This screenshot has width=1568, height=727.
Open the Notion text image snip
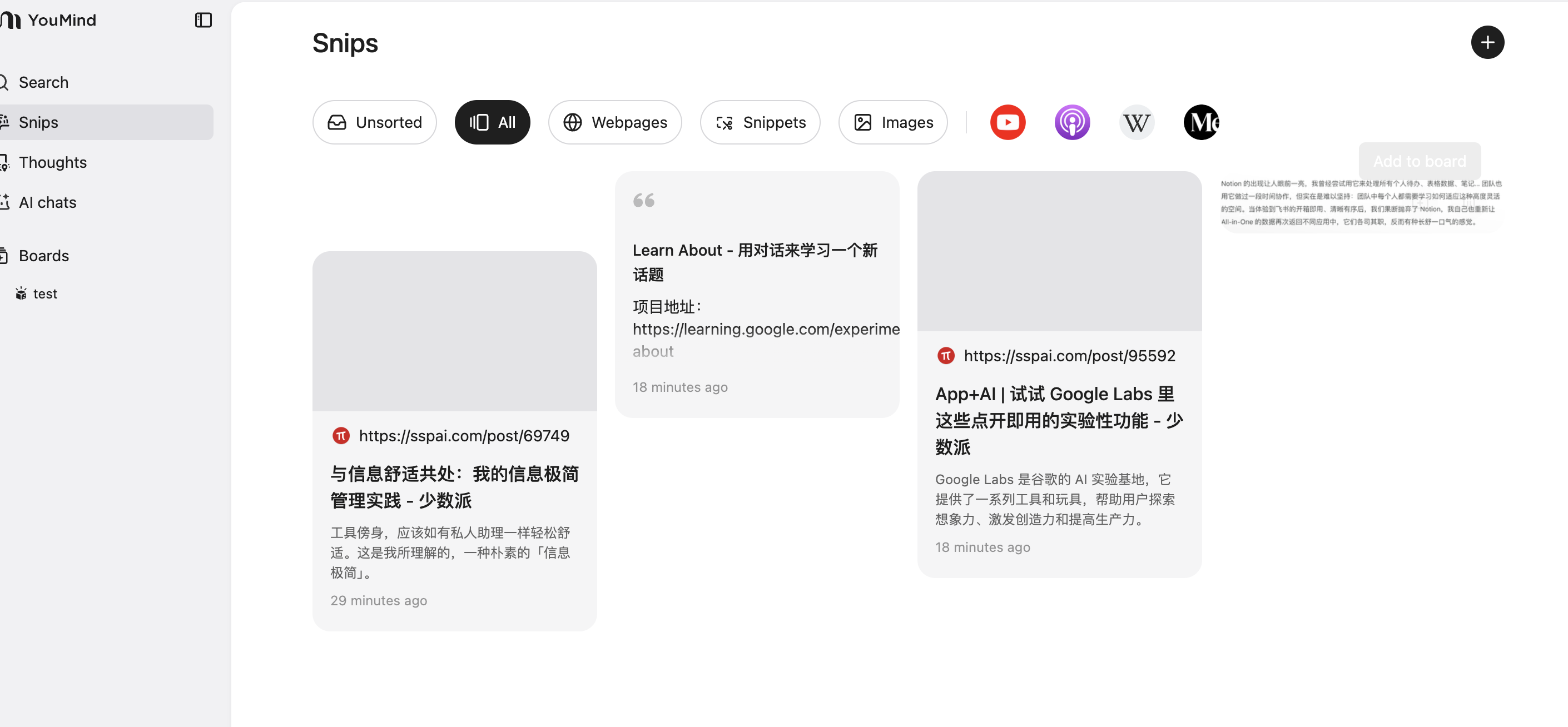click(1361, 202)
